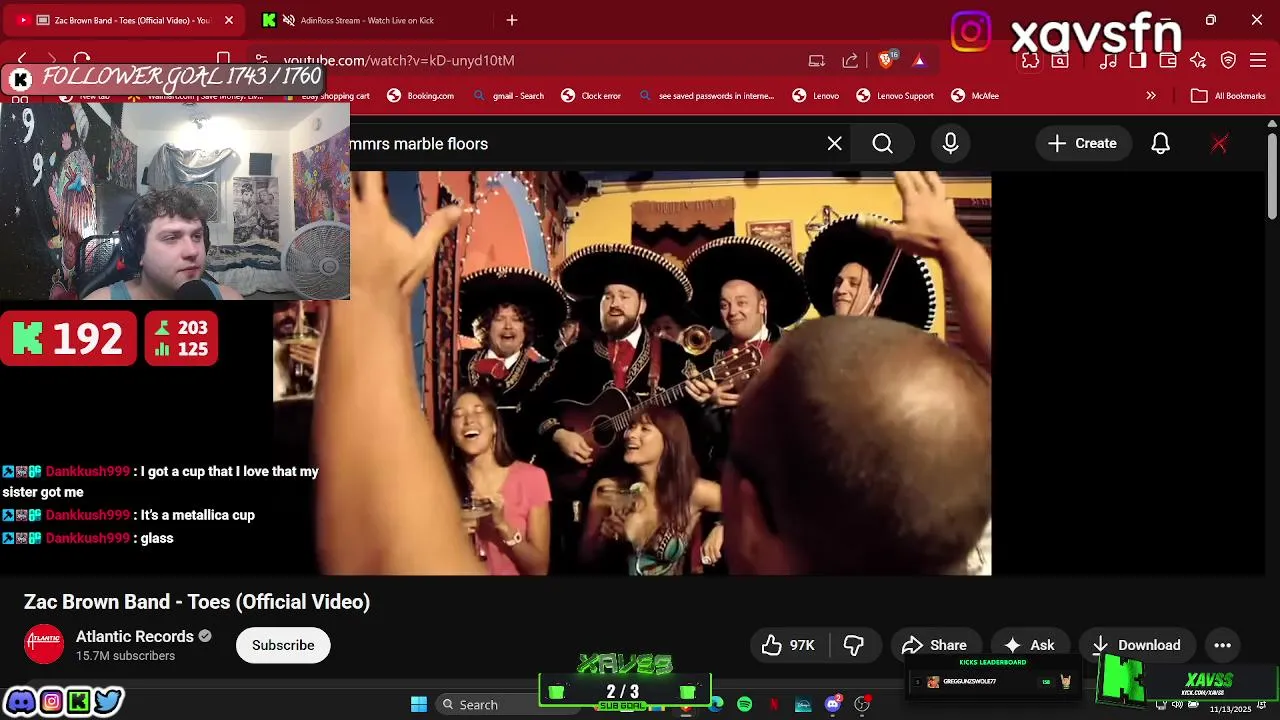This screenshot has height=720, width=1280.
Task: Open the Clock error bookmark
Action: 591,96
